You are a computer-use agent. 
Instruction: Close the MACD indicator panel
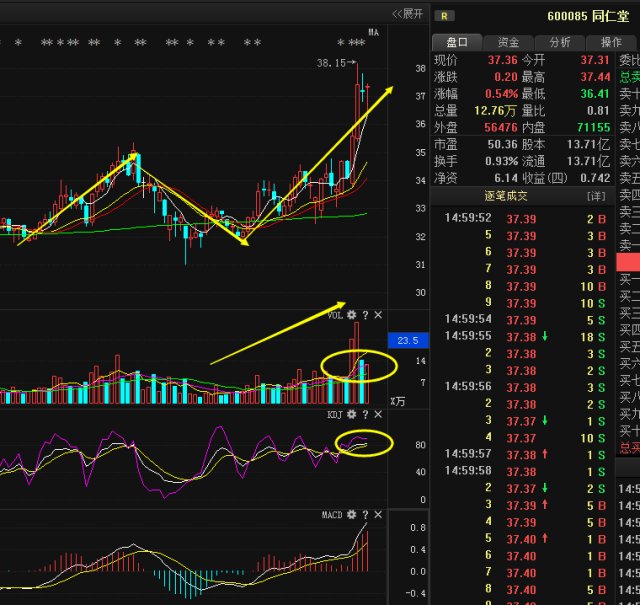378,514
